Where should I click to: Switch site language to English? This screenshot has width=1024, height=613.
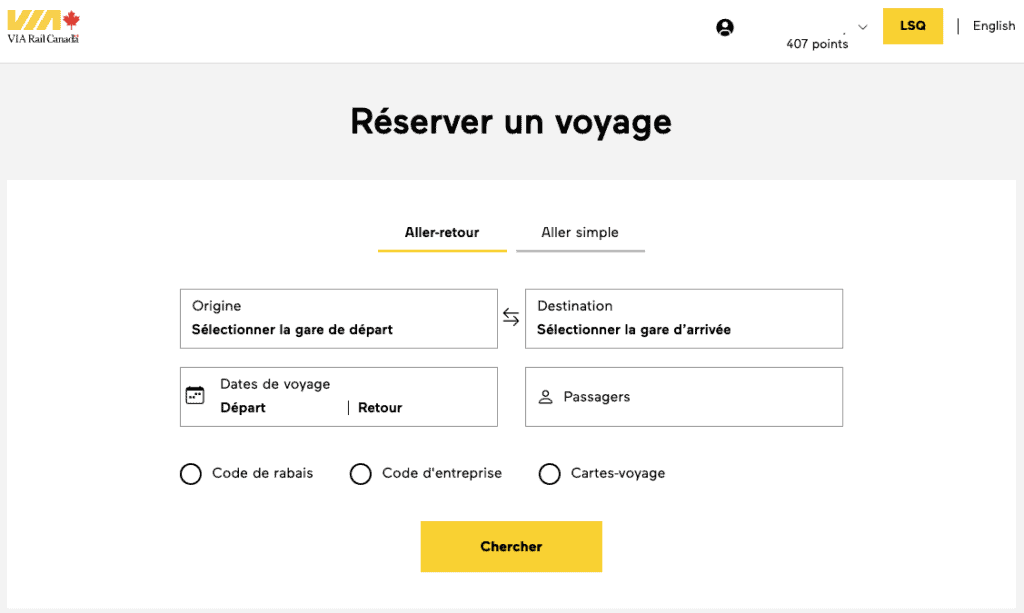993,25
